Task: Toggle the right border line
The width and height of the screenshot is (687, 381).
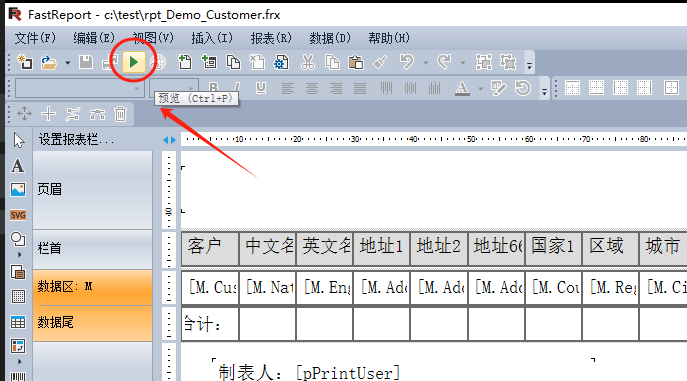Action: click(x=644, y=88)
